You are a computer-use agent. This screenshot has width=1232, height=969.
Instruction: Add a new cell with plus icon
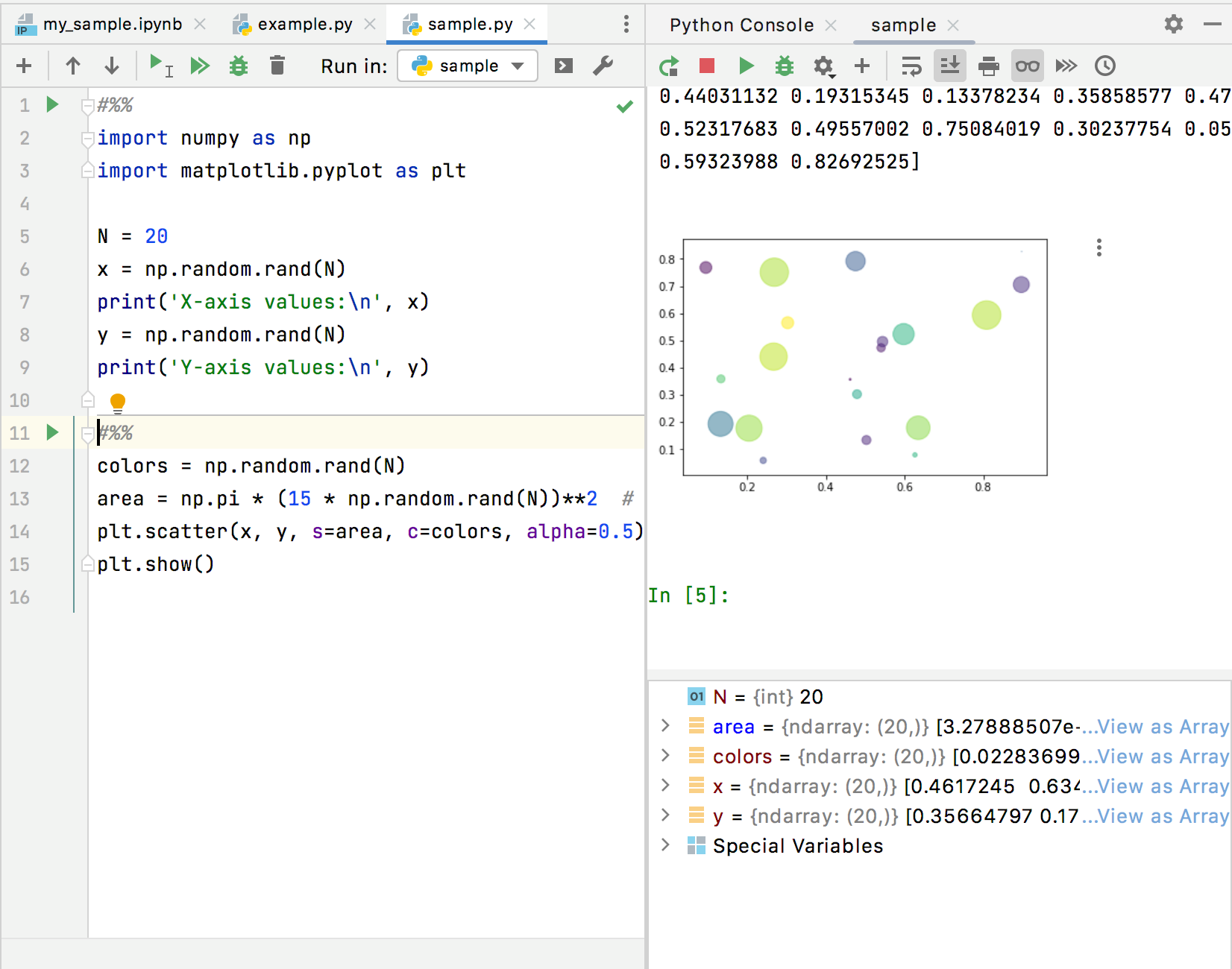pyautogui.click(x=24, y=66)
